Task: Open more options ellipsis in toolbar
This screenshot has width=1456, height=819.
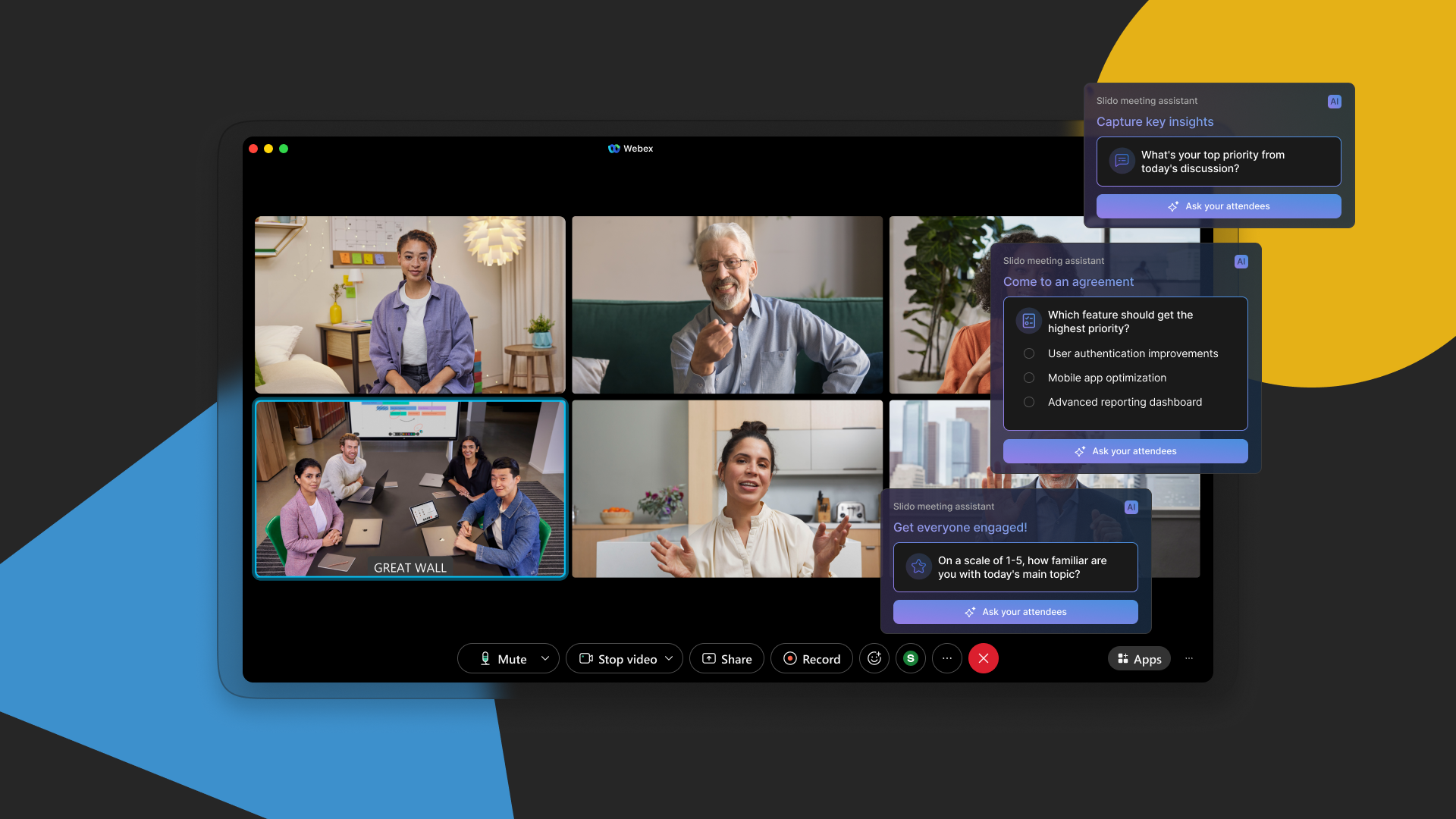Action: 947,658
